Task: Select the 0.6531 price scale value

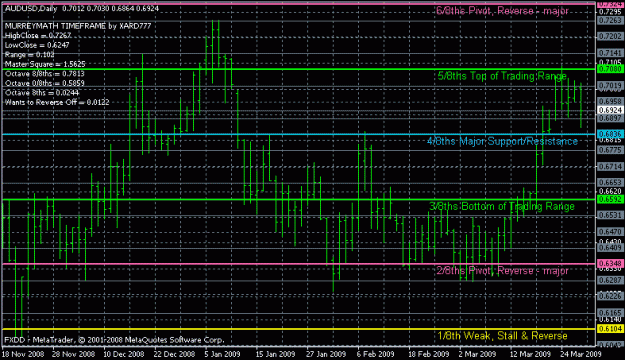Action: [610, 215]
